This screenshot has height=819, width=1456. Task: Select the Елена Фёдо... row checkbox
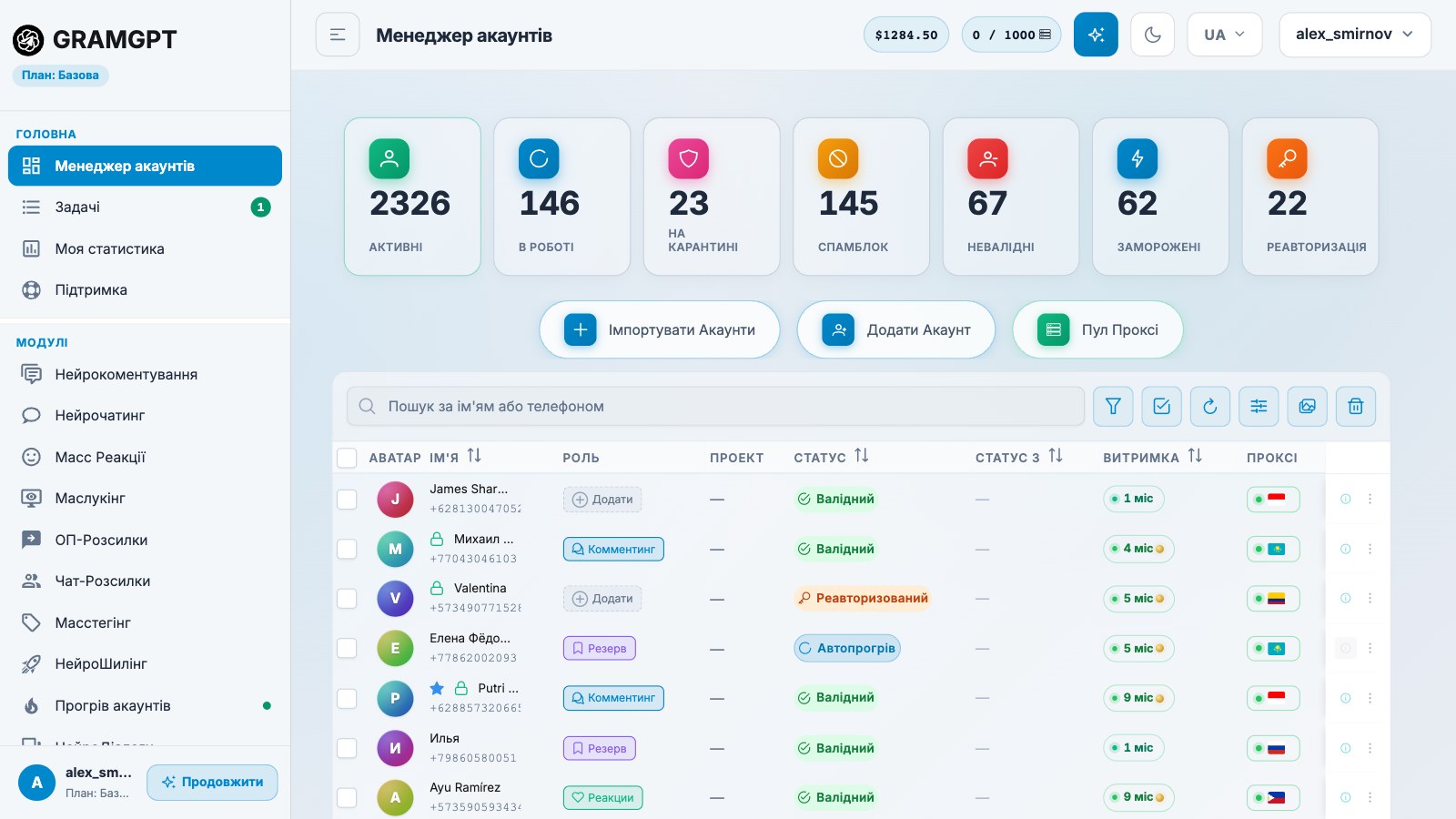pyautogui.click(x=347, y=648)
